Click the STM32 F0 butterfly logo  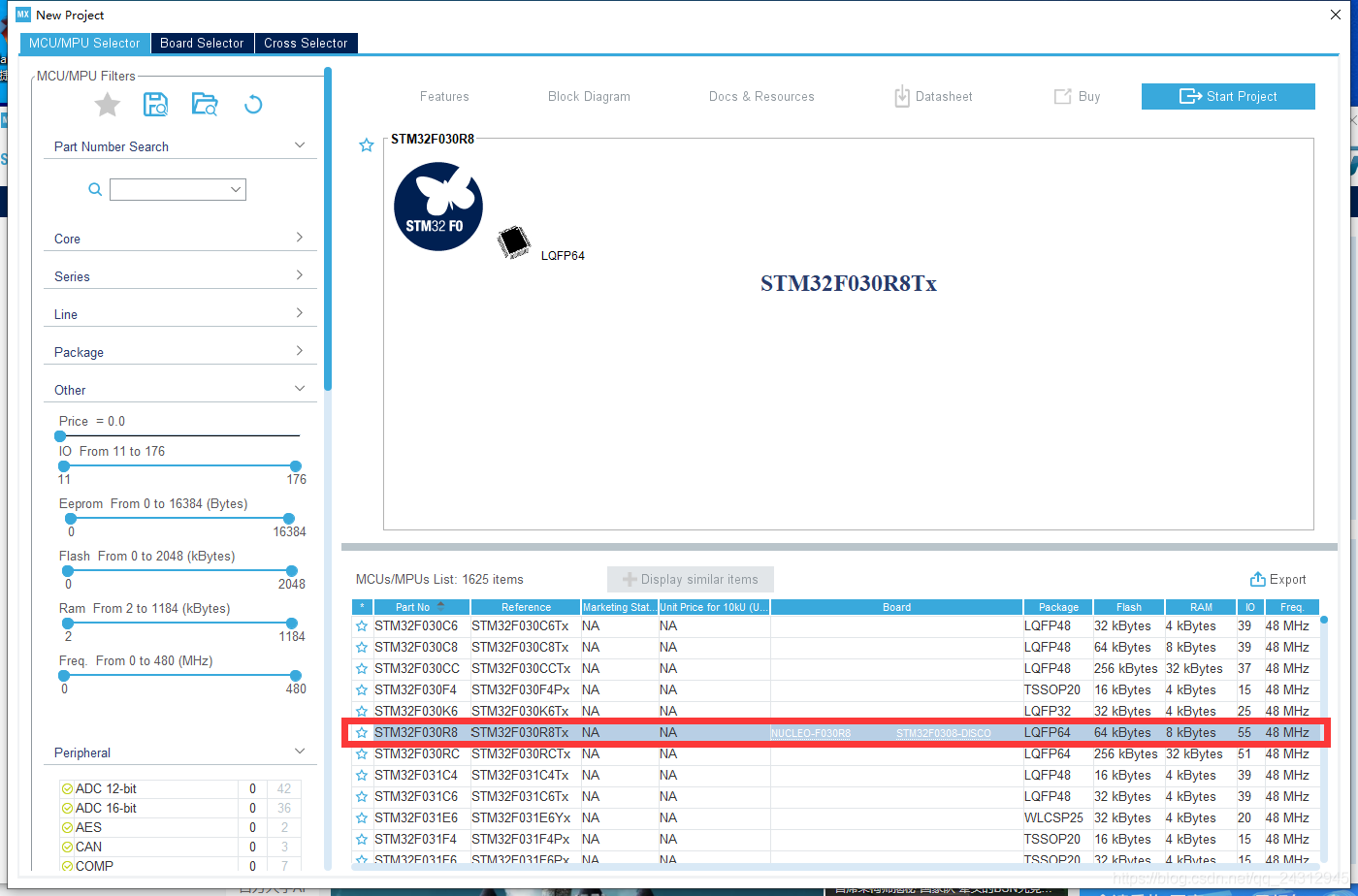point(438,207)
